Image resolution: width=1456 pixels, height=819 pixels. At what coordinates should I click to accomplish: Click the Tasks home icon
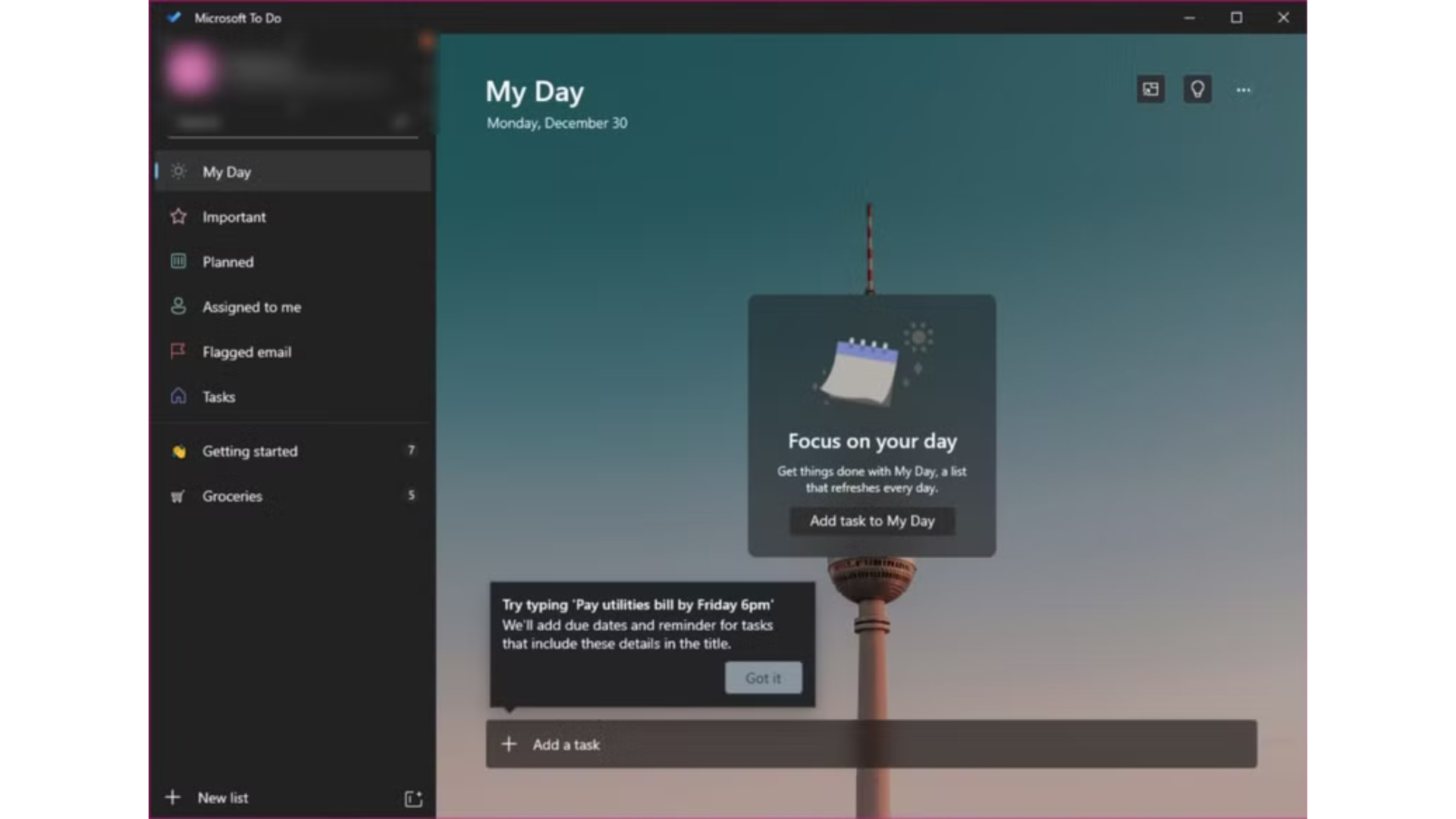coord(178,396)
